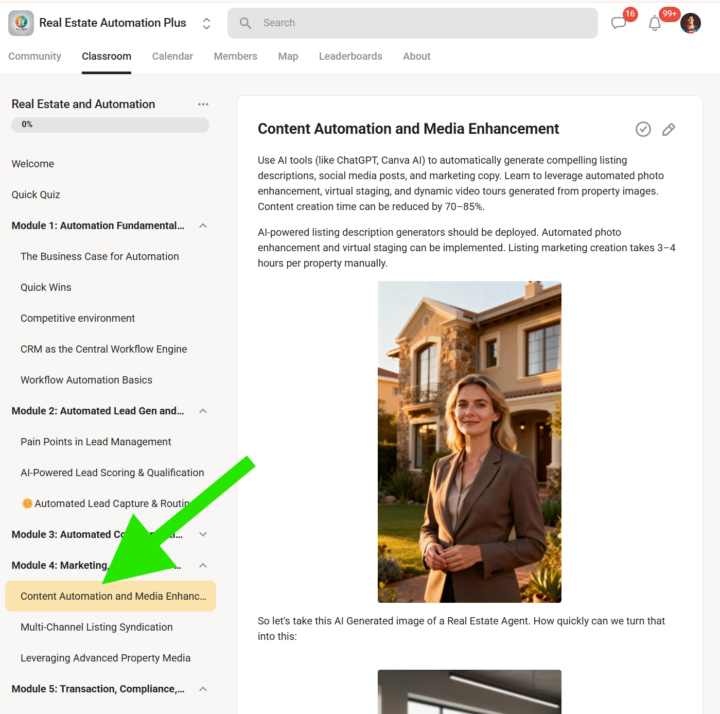Collapse Module 1: Automation Fundamentals chevron
The width and height of the screenshot is (720, 714).
point(203,226)
